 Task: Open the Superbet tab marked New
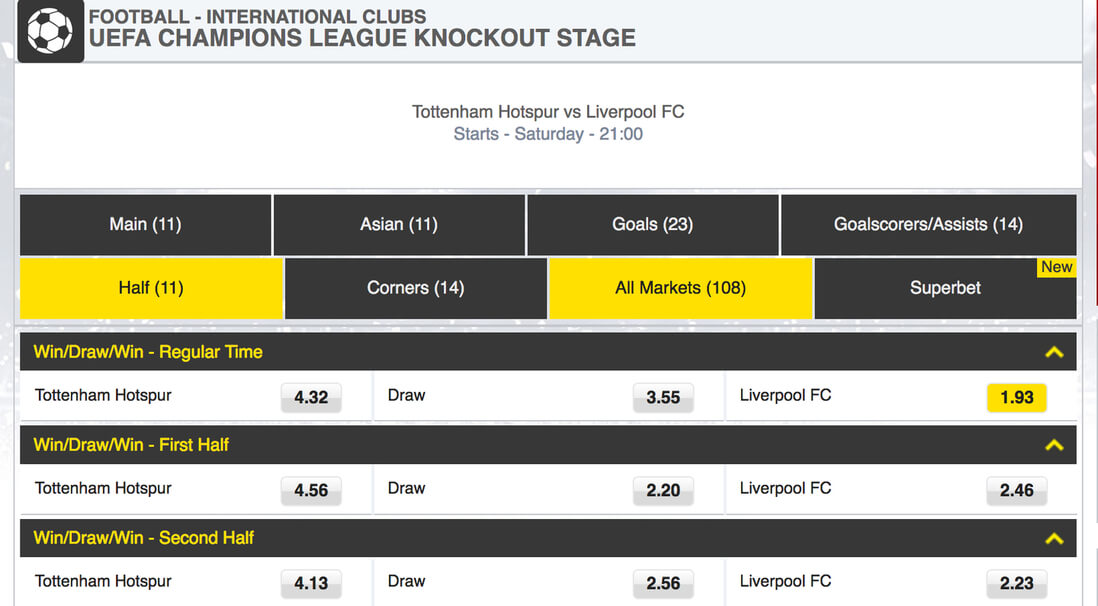pos(945,288)
